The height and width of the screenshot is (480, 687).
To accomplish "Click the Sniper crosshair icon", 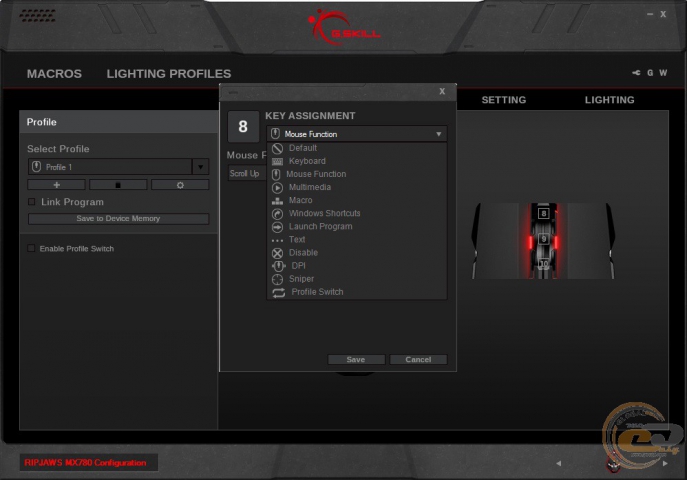I will (x=277, y=279).
